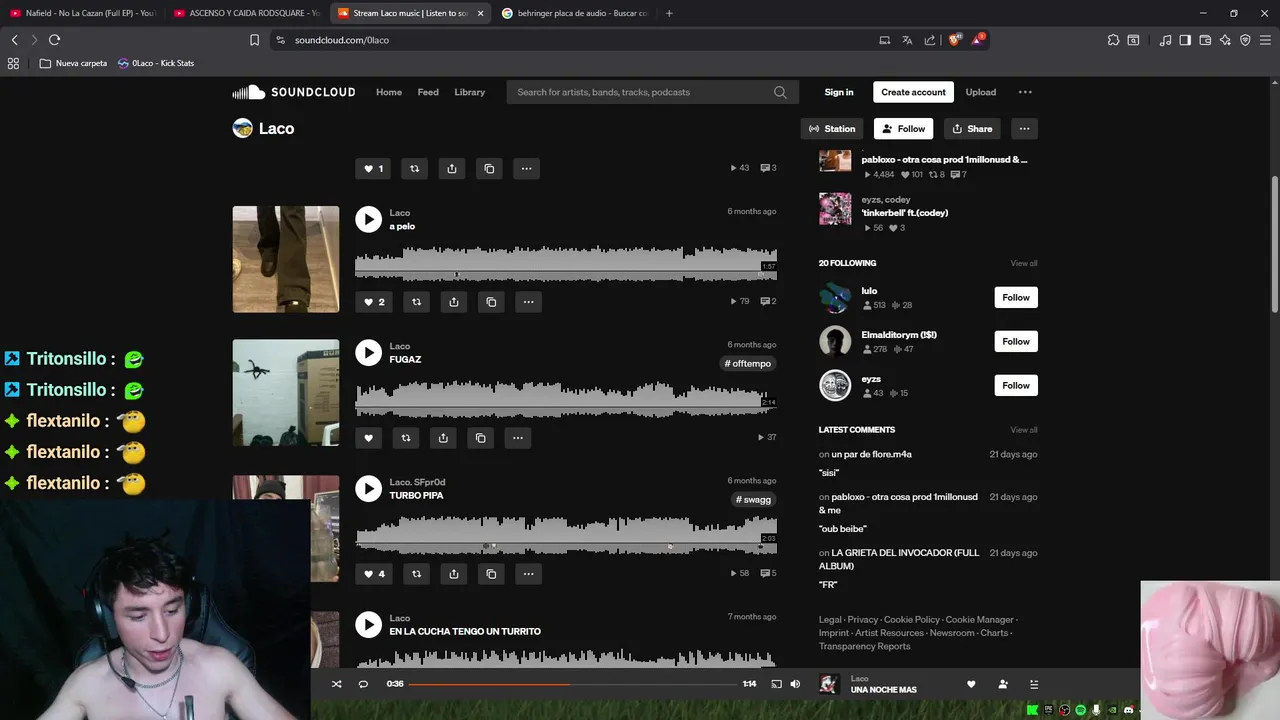Start a Station from Laco
1280x720 pixels.
coord(832,129)
